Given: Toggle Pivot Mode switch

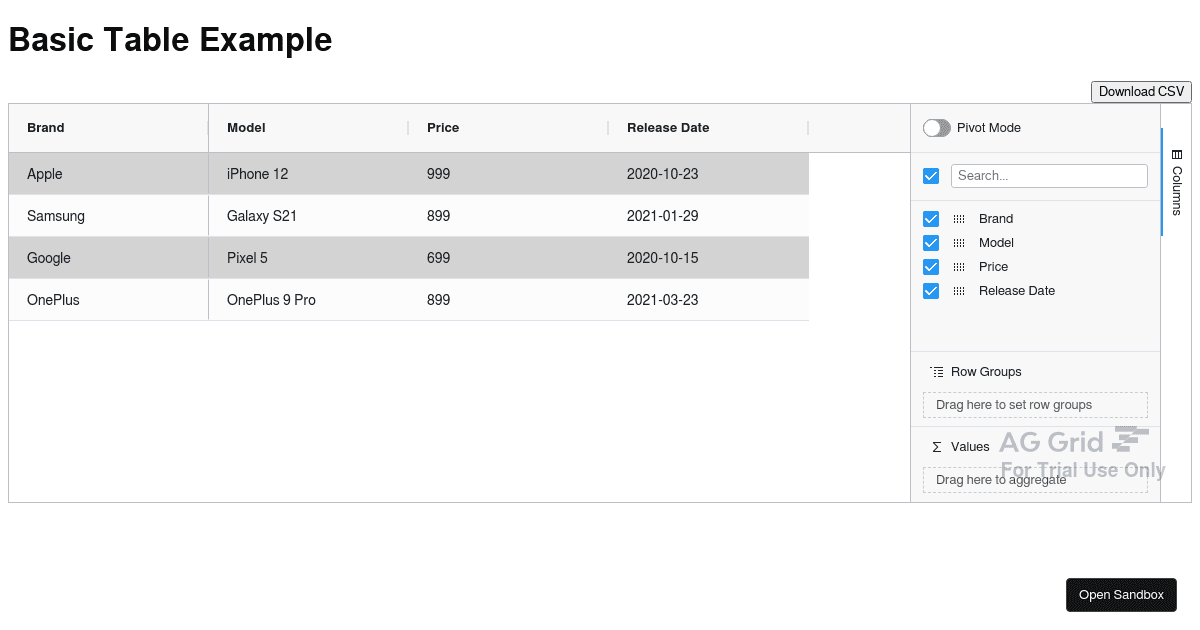Looking at the screenshot, I should click(x=937, y=128).
